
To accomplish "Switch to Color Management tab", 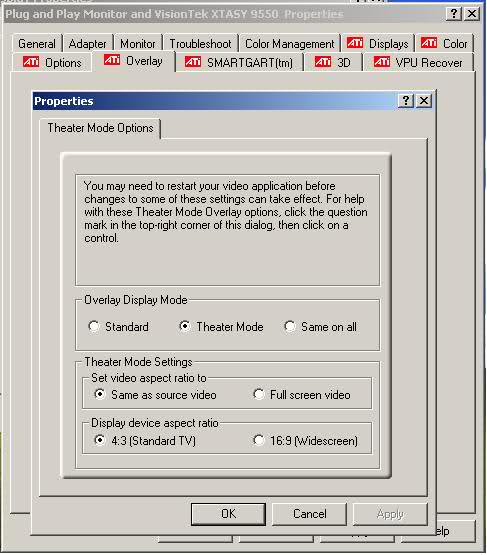I will [x=290, y=44].
